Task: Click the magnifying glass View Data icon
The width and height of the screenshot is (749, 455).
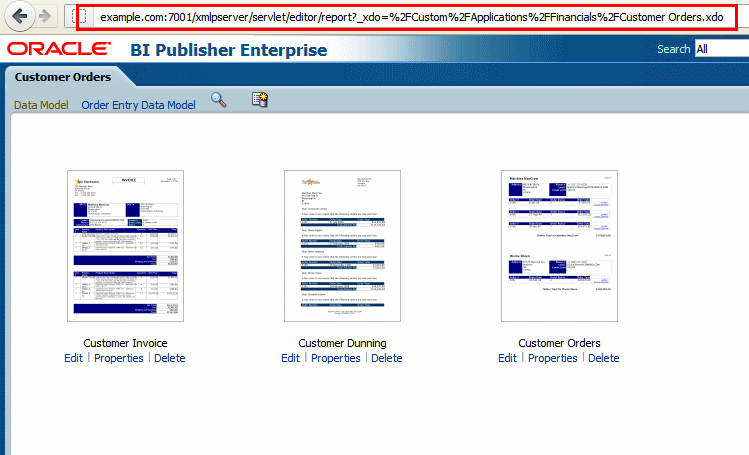Action: click(x=219, y=100)
